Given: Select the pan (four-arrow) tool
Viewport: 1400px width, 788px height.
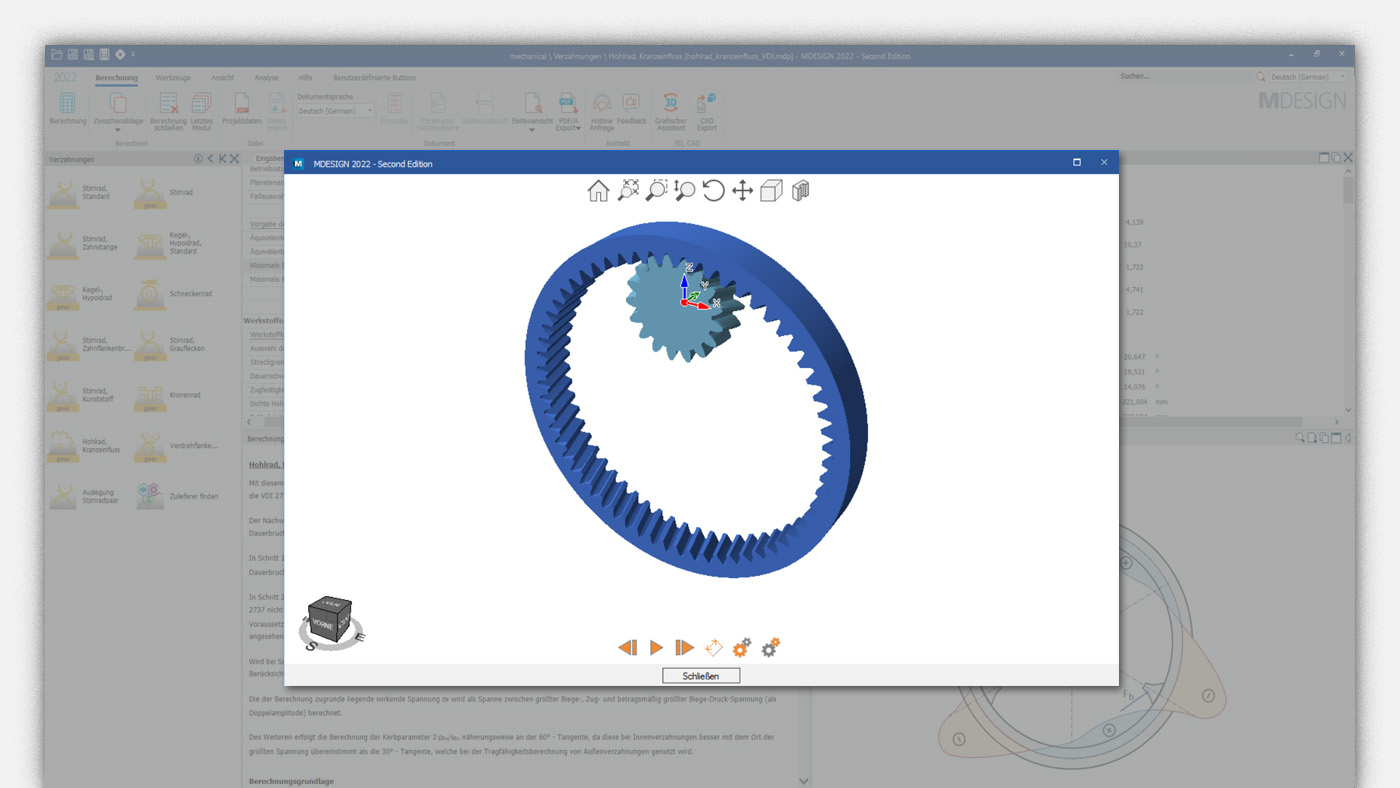Looking at the screenshot, I should click(742, 190).
